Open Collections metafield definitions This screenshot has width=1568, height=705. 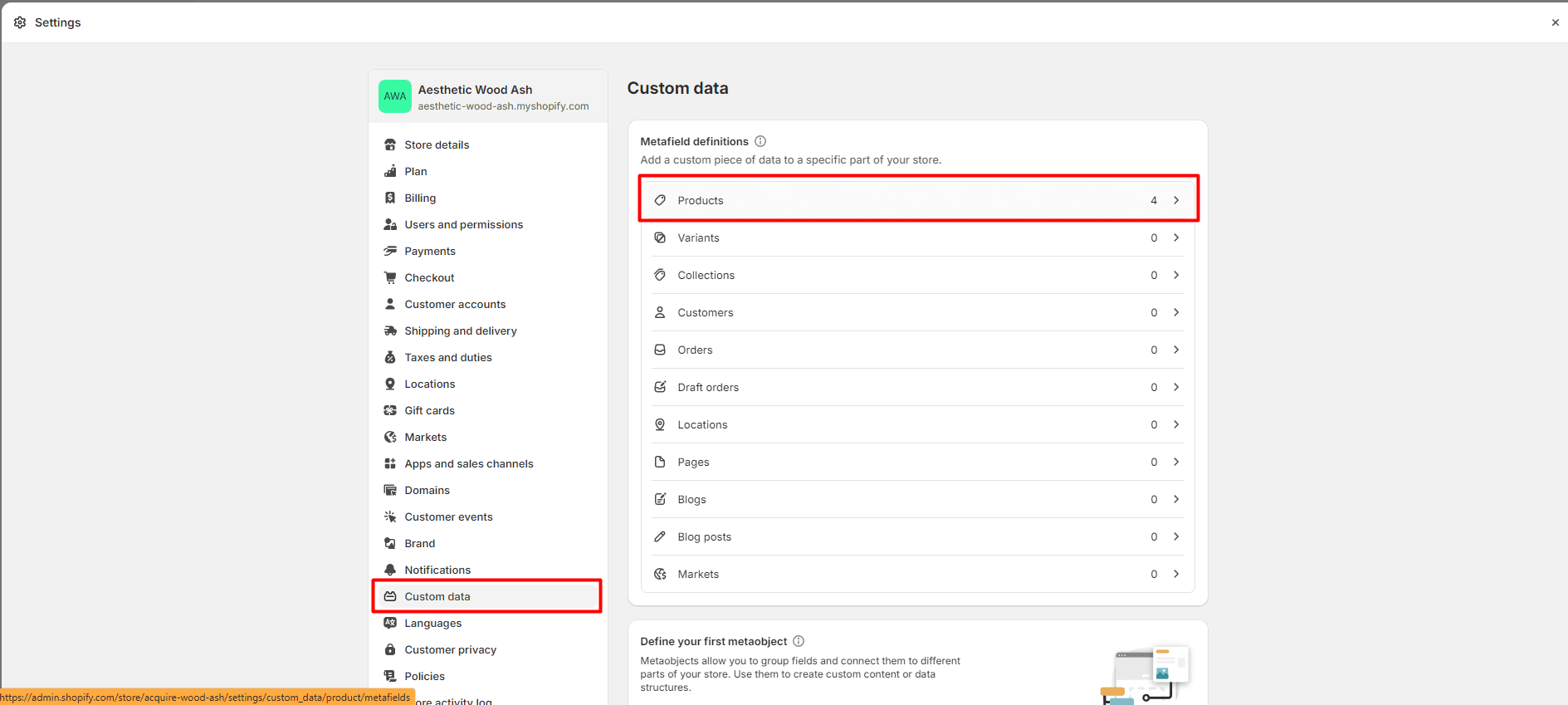(x=917, y=275)
